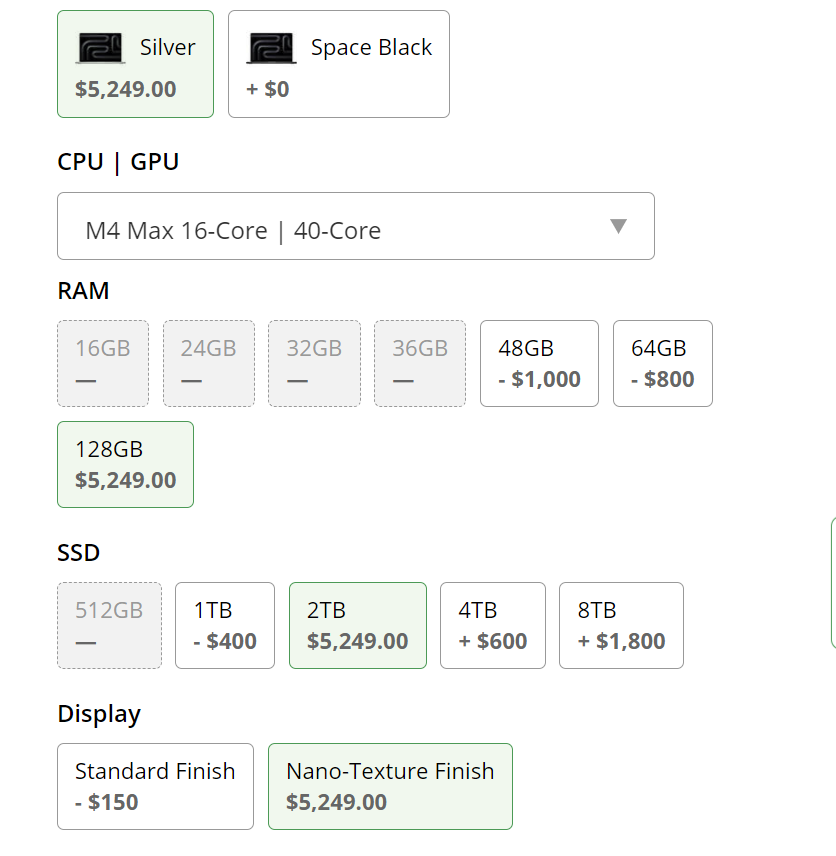Image resolution: width=836 pixels, height=856 pixels.
Task: Select the Nano-Texture Finish display
Action: coord(390,787)
